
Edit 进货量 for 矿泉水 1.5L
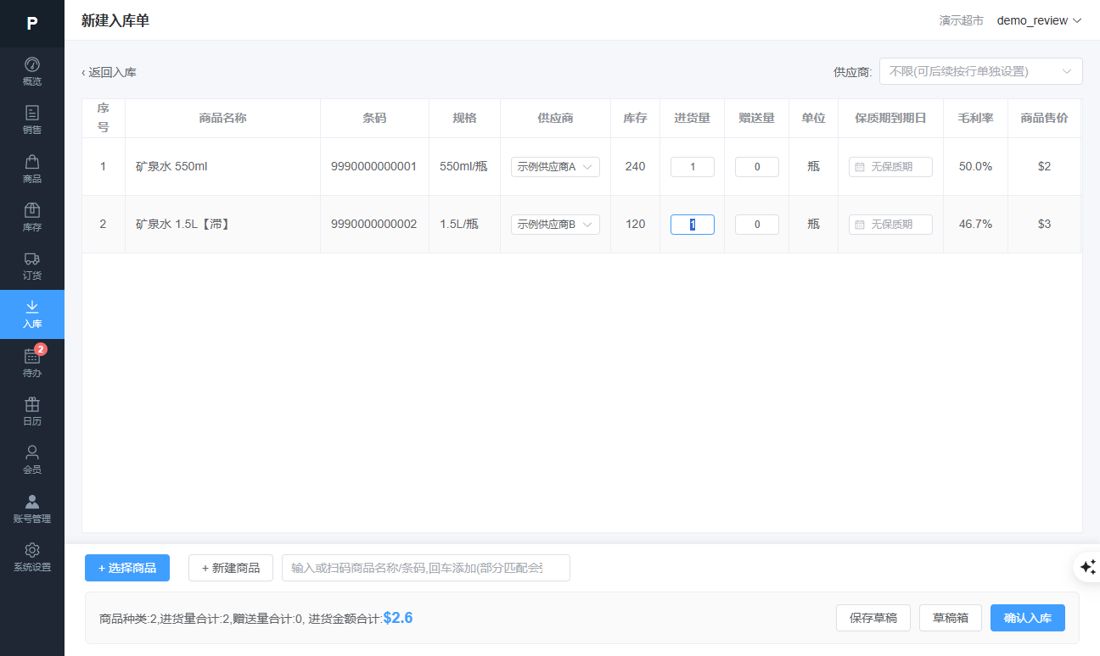692,225
